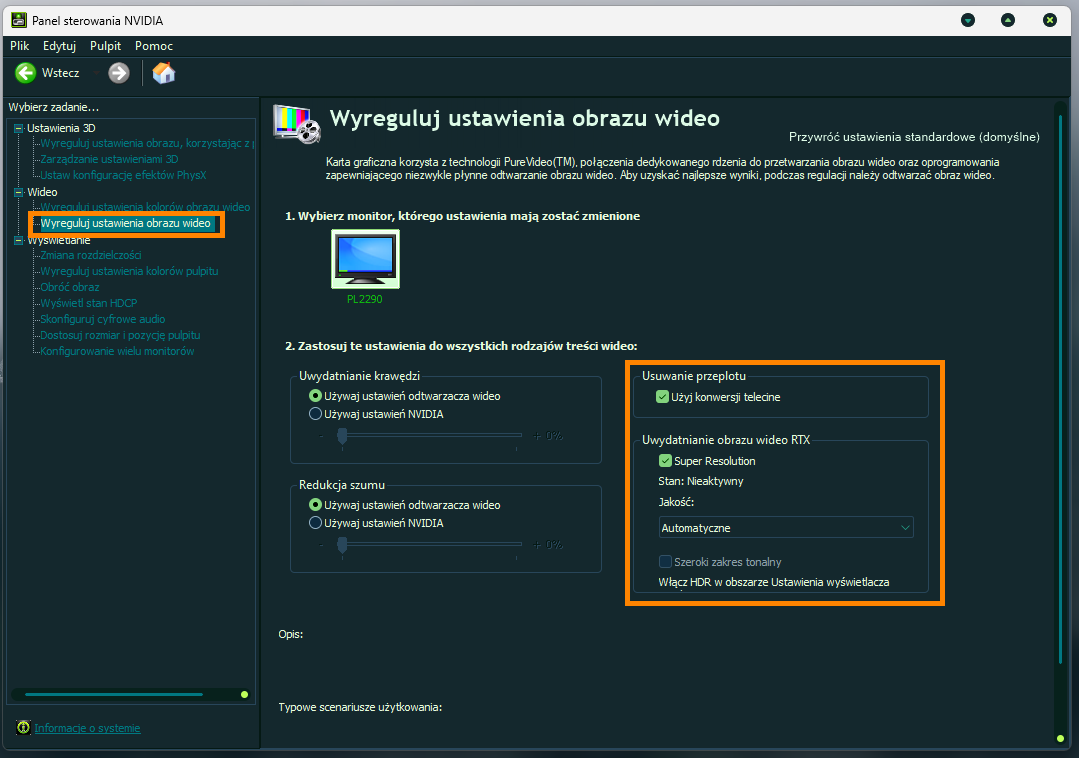The width and height of the screenshot is (1079, 758).
Task: Select edge enhancement NVIDIA settings radio
Action: 315,414
